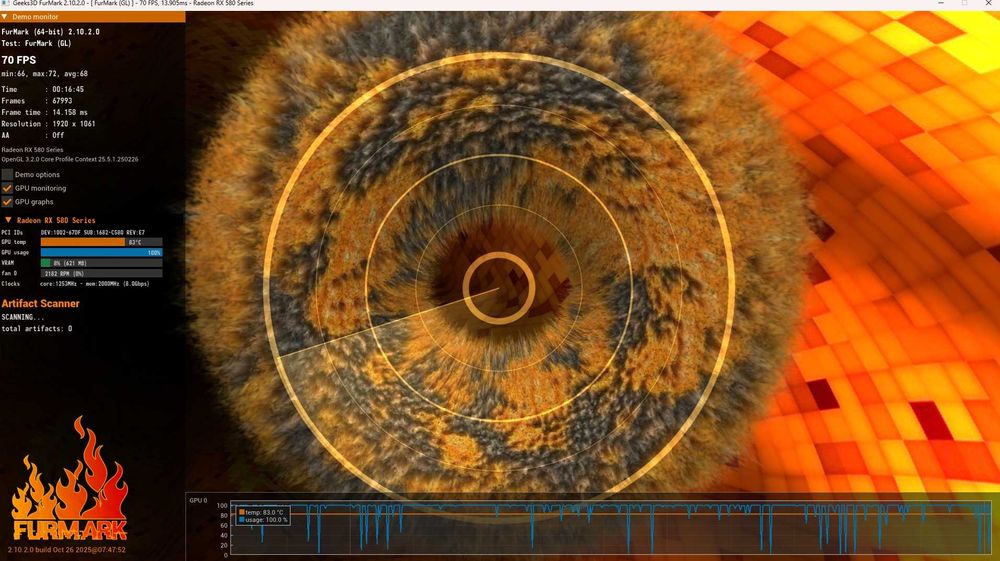Click the Time 00:16:45 row
Image resolution: width=1000 pixels, height=561 pixels.
[x=42, y=89]
